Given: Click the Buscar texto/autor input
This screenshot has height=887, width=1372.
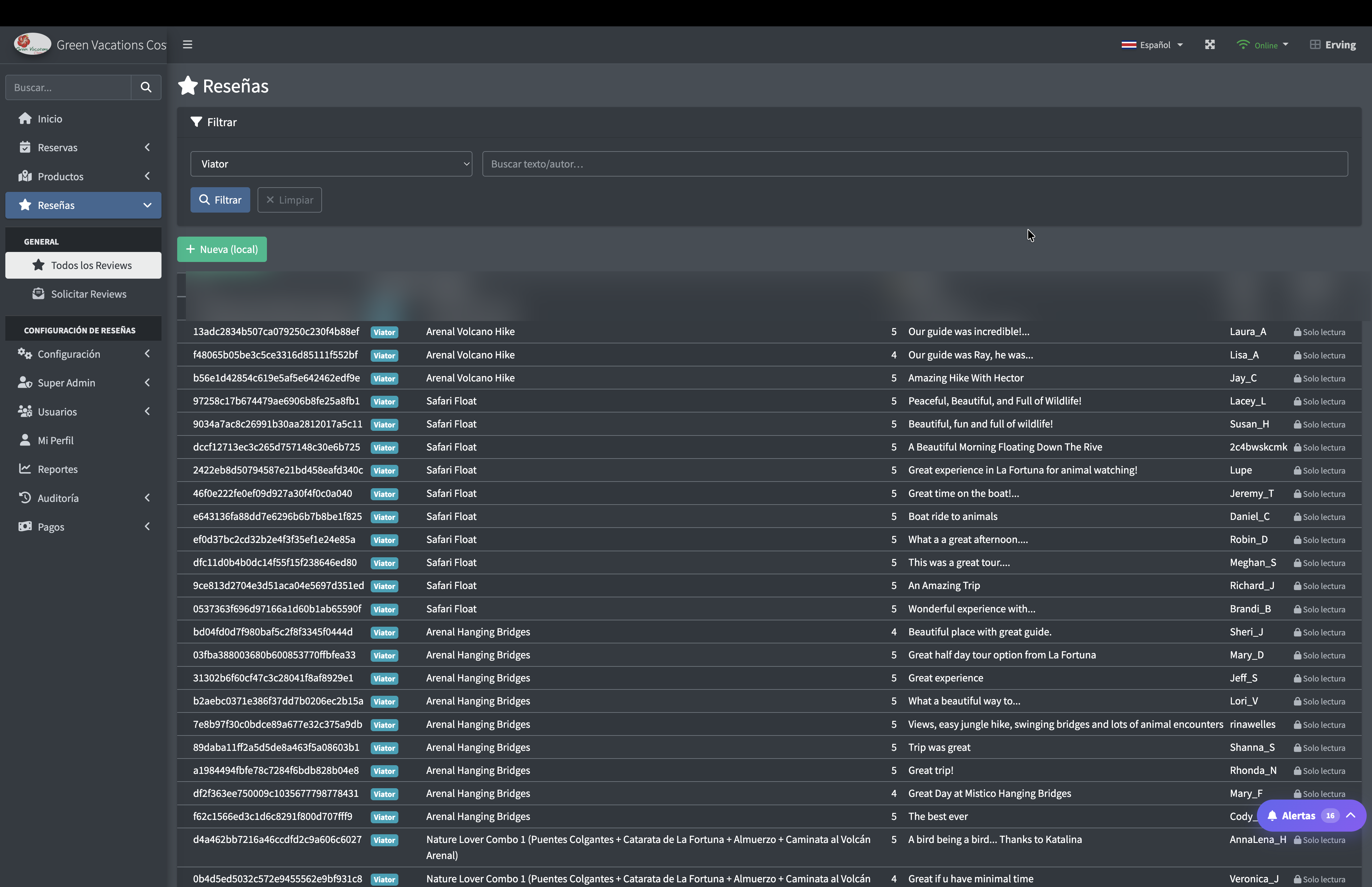Looking at the screenshot, I should (915, 164).
